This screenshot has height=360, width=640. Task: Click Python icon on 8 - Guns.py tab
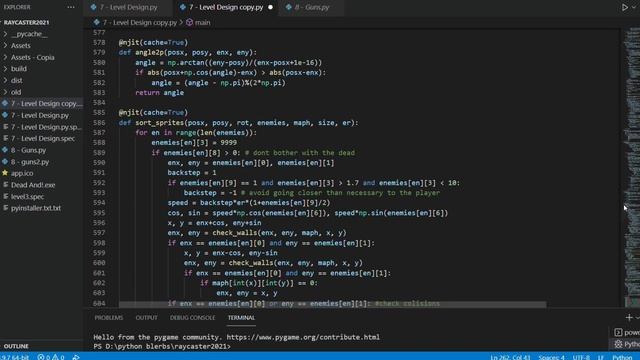(289, 7)
